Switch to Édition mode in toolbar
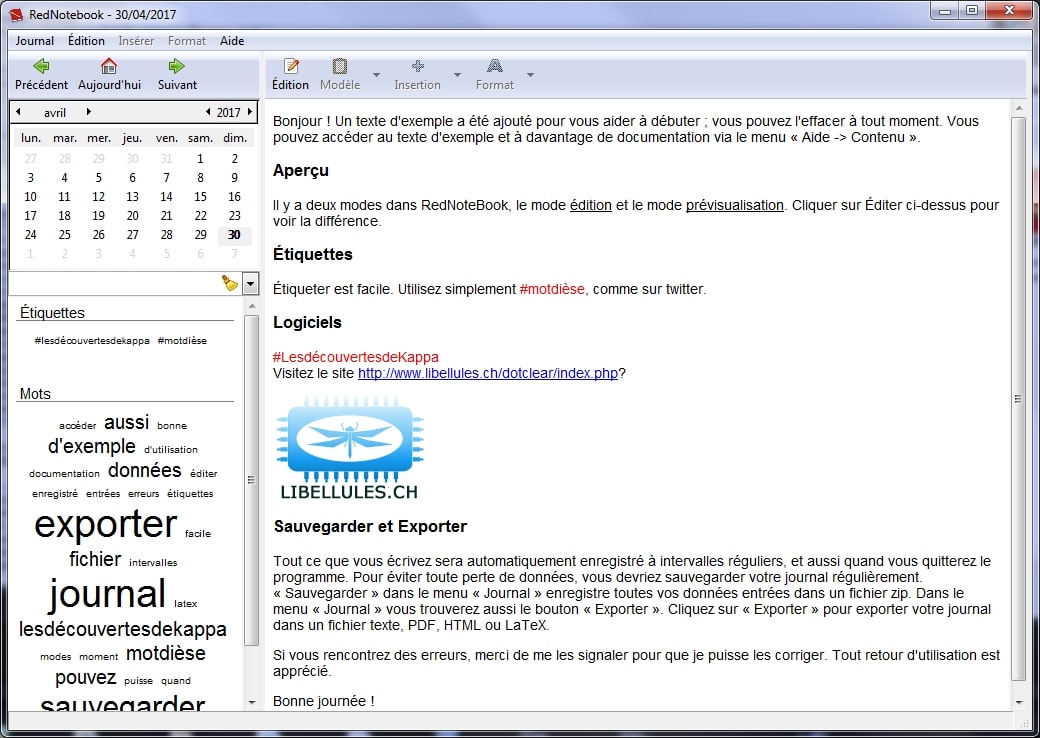The image size is (1040, 738). coord(291,74)
